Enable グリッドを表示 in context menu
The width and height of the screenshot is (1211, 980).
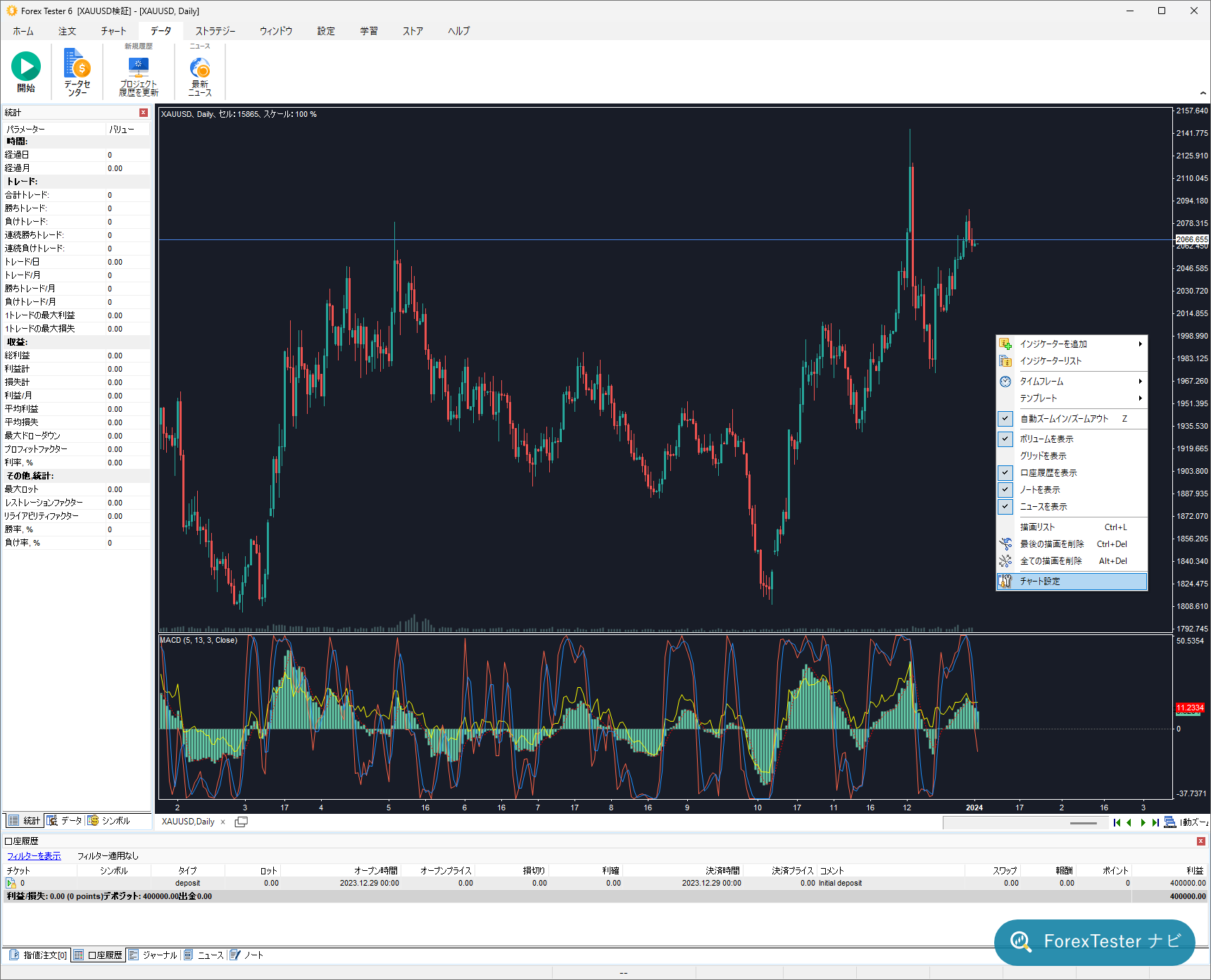(1072, 456)
